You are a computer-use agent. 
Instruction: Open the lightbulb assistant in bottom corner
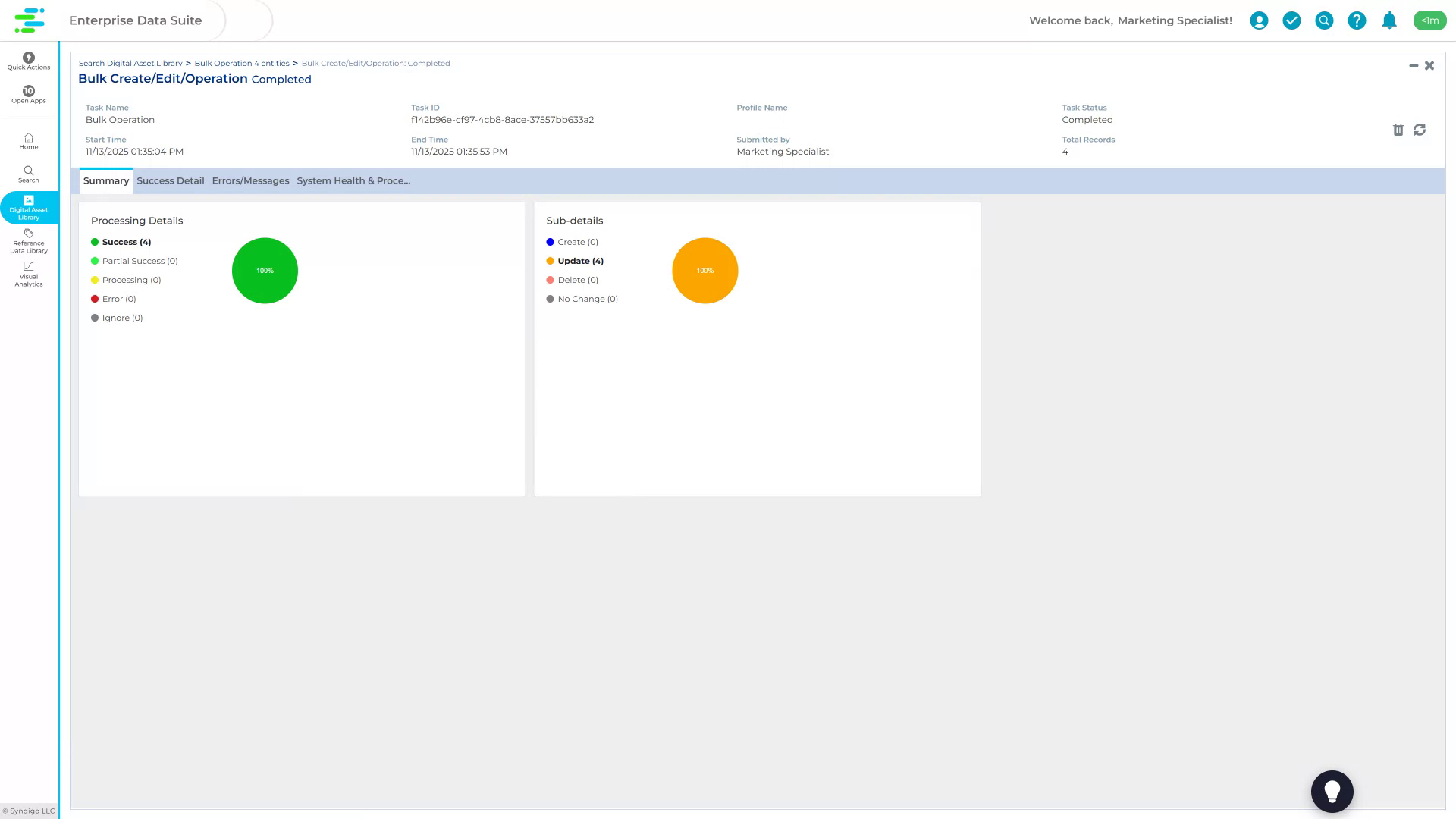click(1332, 791)
